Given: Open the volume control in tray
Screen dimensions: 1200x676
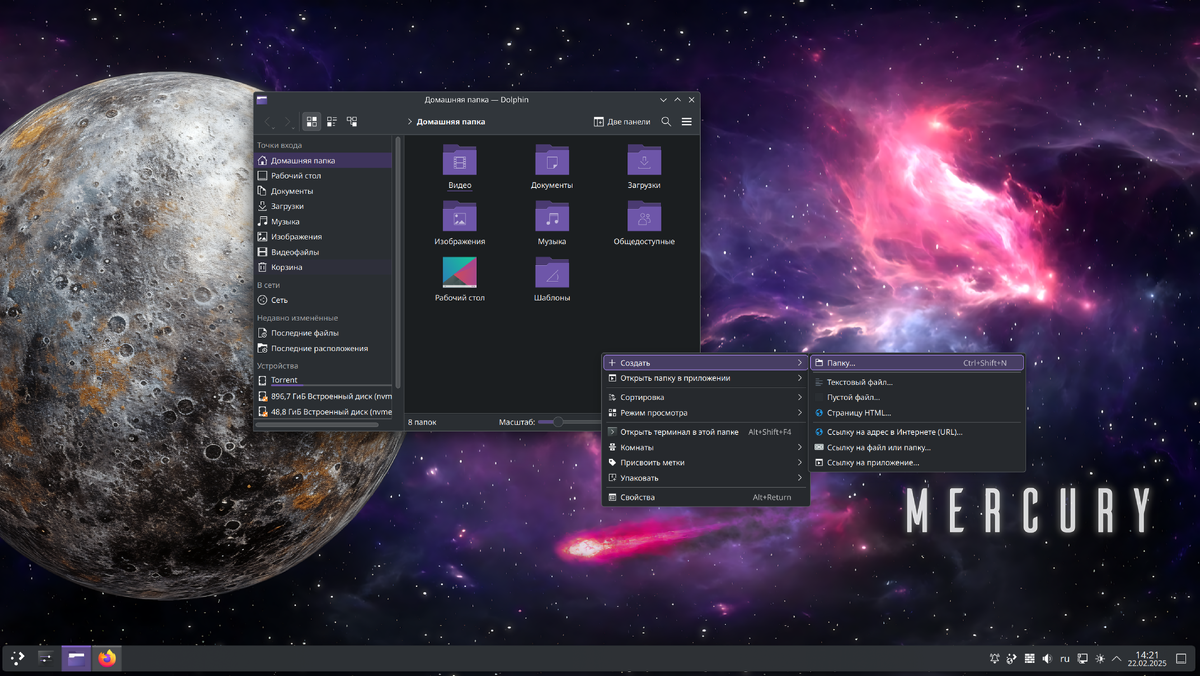Looking at the screenshot, I should [1047, 659].
